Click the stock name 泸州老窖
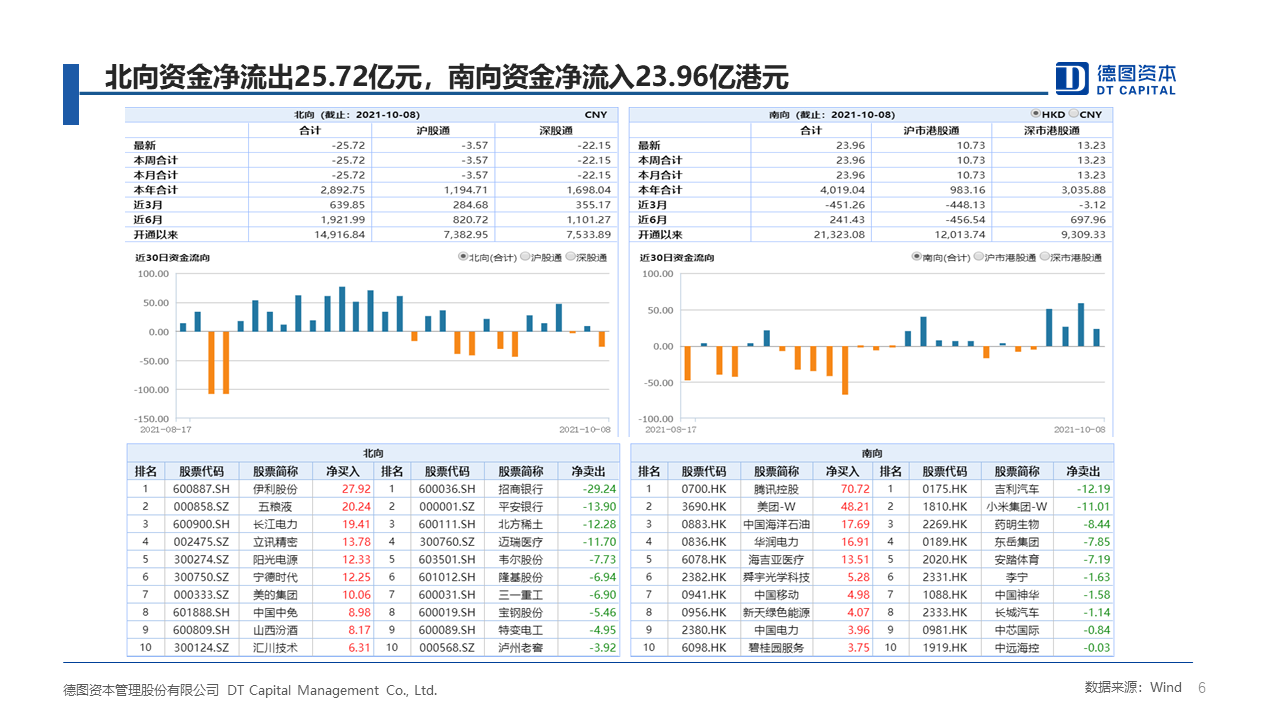This screenshot has width=1280, height=720. pyautogui.click(x=520, y=648)
